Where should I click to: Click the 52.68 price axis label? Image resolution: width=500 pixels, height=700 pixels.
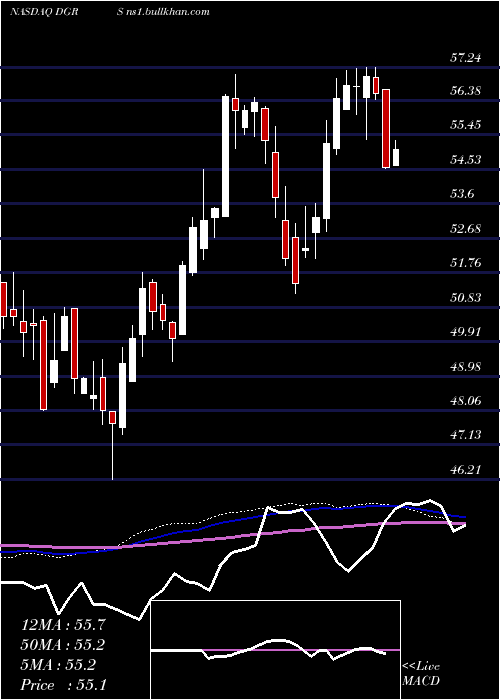pos(465,229)
